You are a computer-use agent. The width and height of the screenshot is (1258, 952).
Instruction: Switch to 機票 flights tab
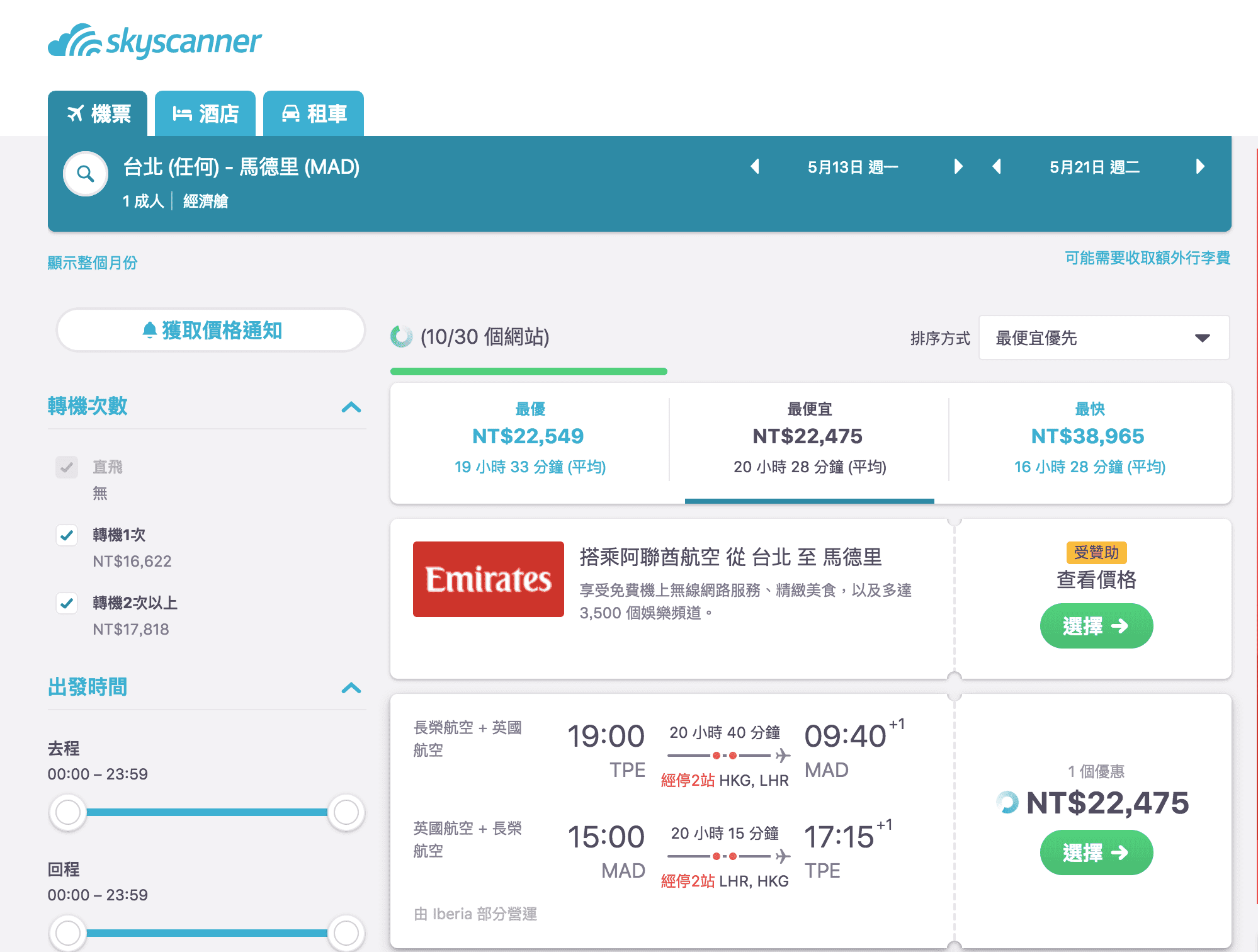(98, 113)
